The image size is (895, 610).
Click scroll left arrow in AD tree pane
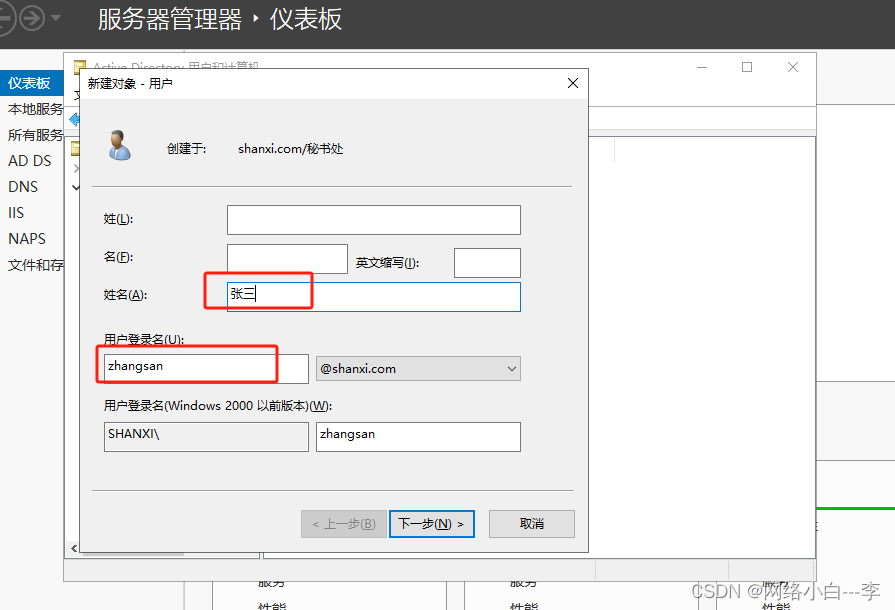[74, 548]
